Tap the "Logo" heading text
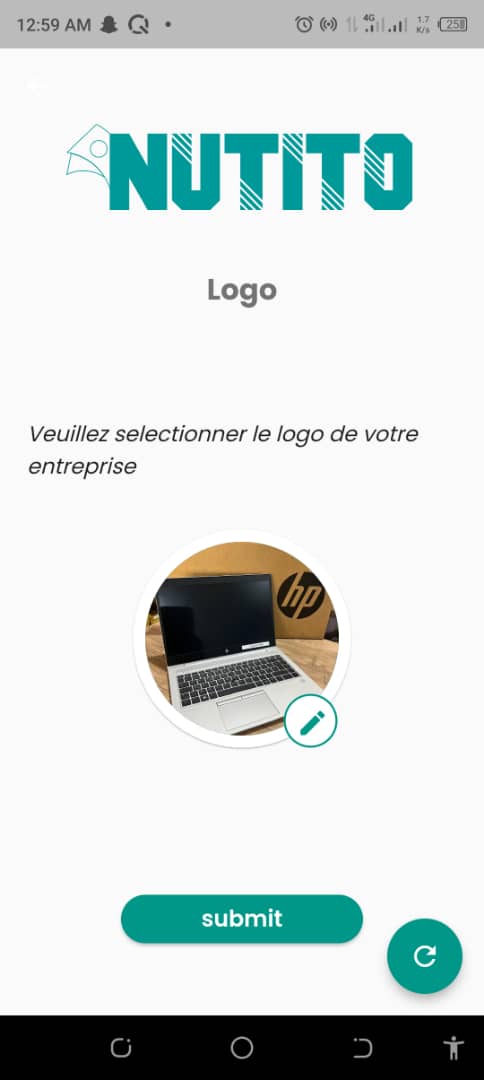 pyautogui.click(x=242, y=291)
